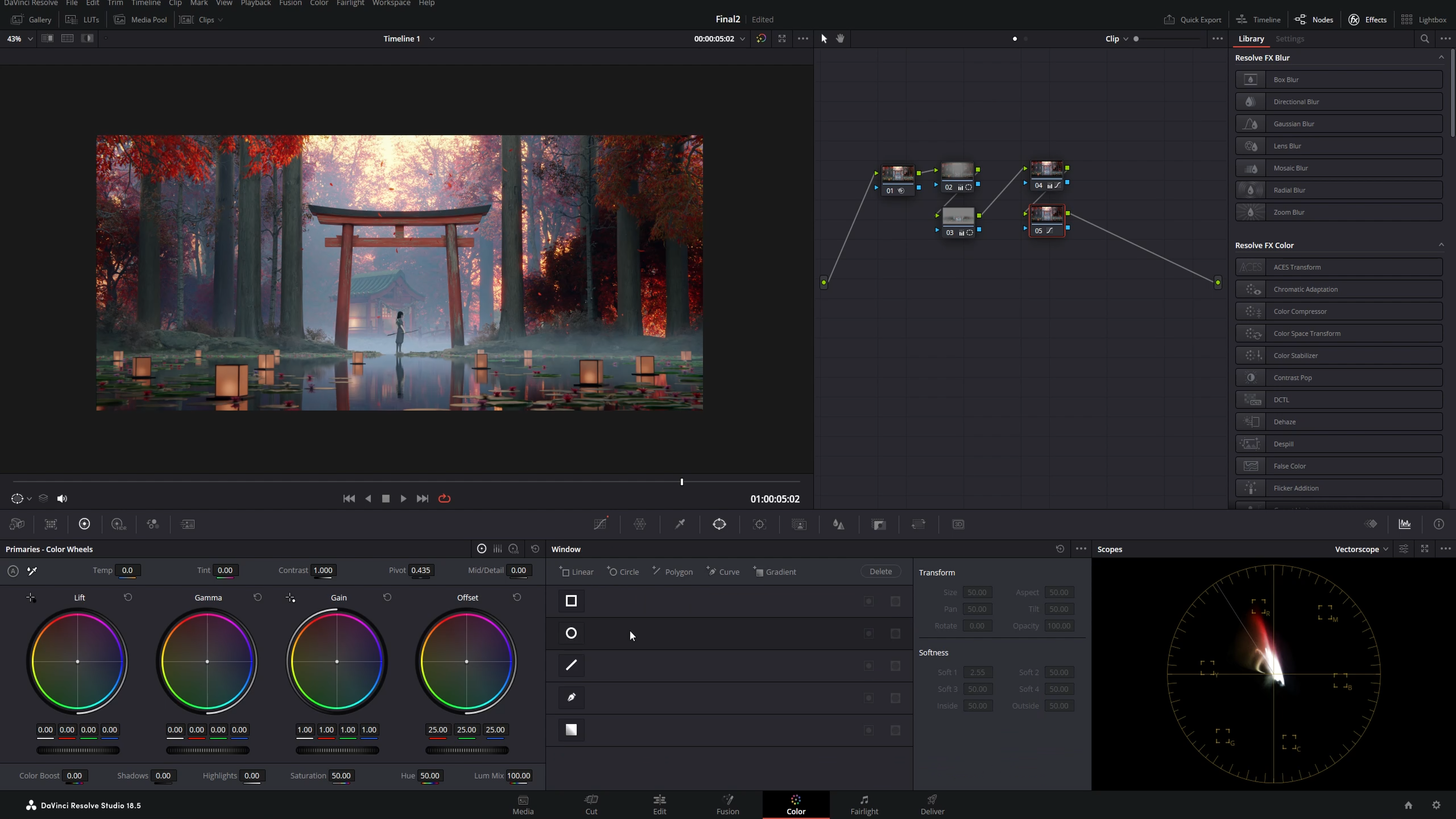Delete the selected window

(x=880, y=571)
